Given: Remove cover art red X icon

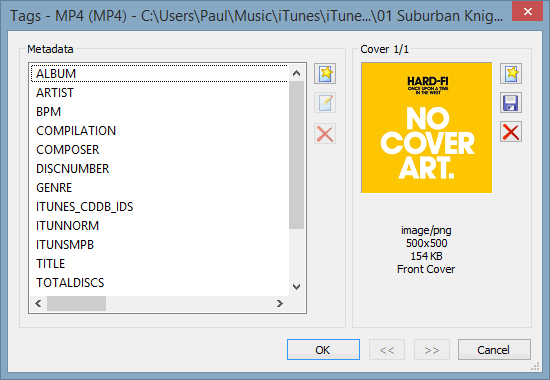Looking at the screenshot, I should pos(511,132).
